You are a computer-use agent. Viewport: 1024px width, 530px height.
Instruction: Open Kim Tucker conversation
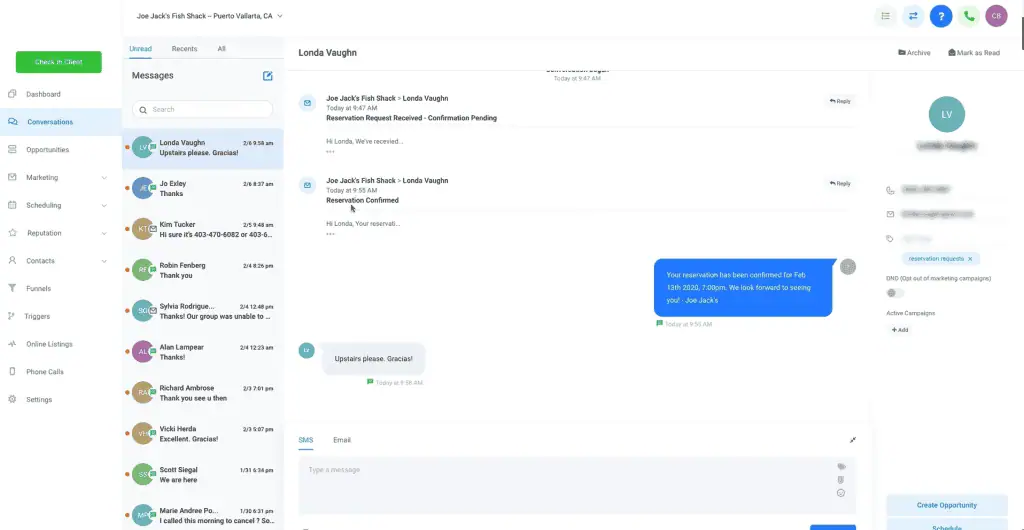point(202,230)
